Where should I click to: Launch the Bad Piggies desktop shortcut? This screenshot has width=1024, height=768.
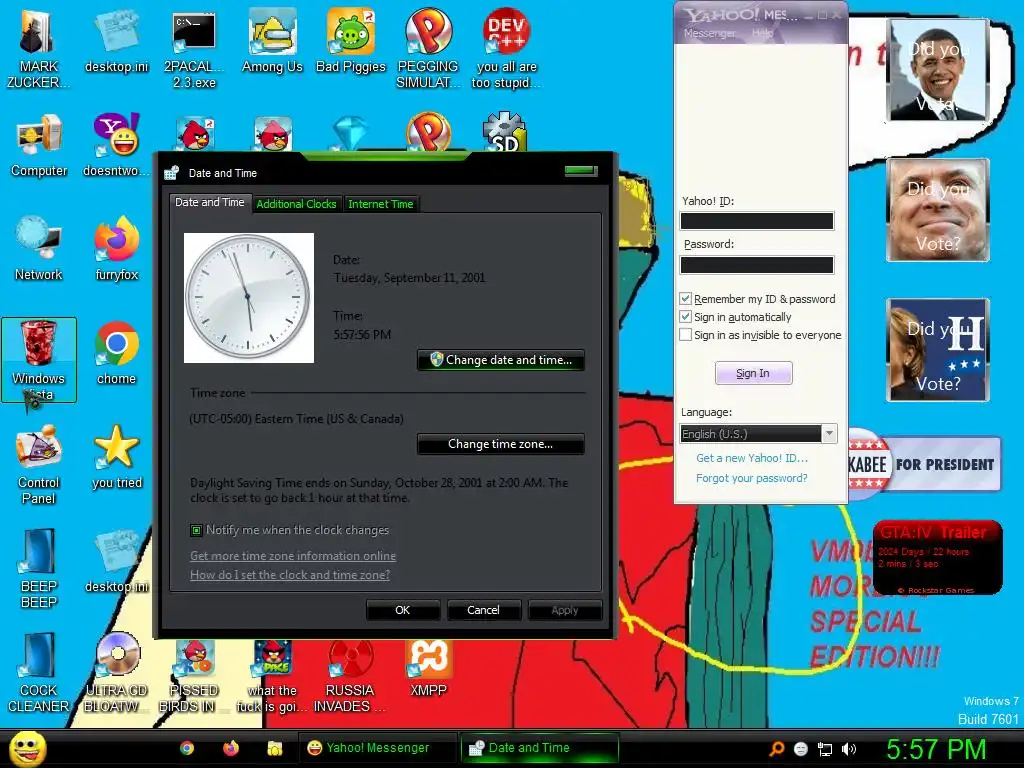(351, 40)
